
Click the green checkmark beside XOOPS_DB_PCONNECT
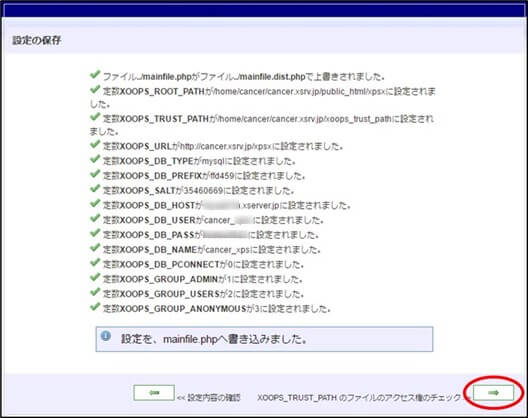point(95,262)
